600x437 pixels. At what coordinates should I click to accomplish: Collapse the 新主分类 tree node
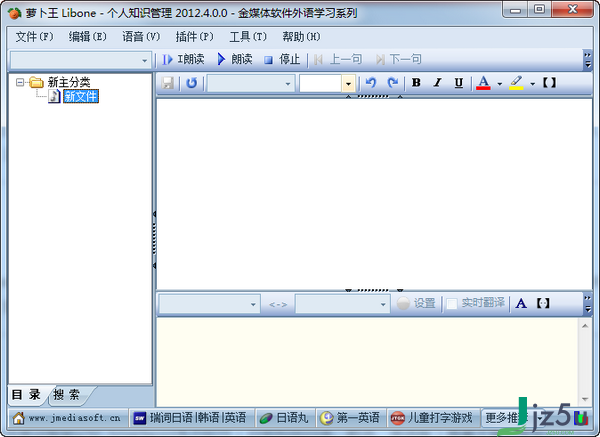click(x=20, y=82)
